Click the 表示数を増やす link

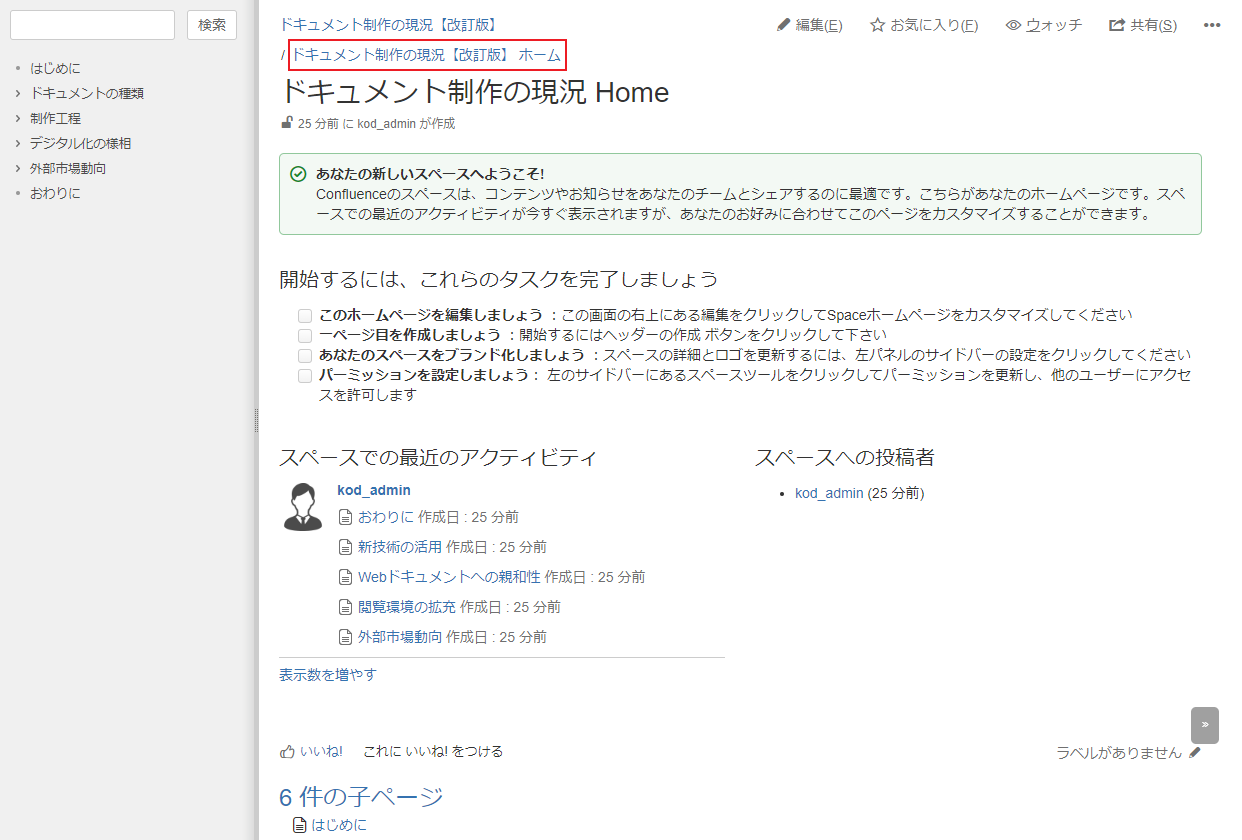pos(328,675)
